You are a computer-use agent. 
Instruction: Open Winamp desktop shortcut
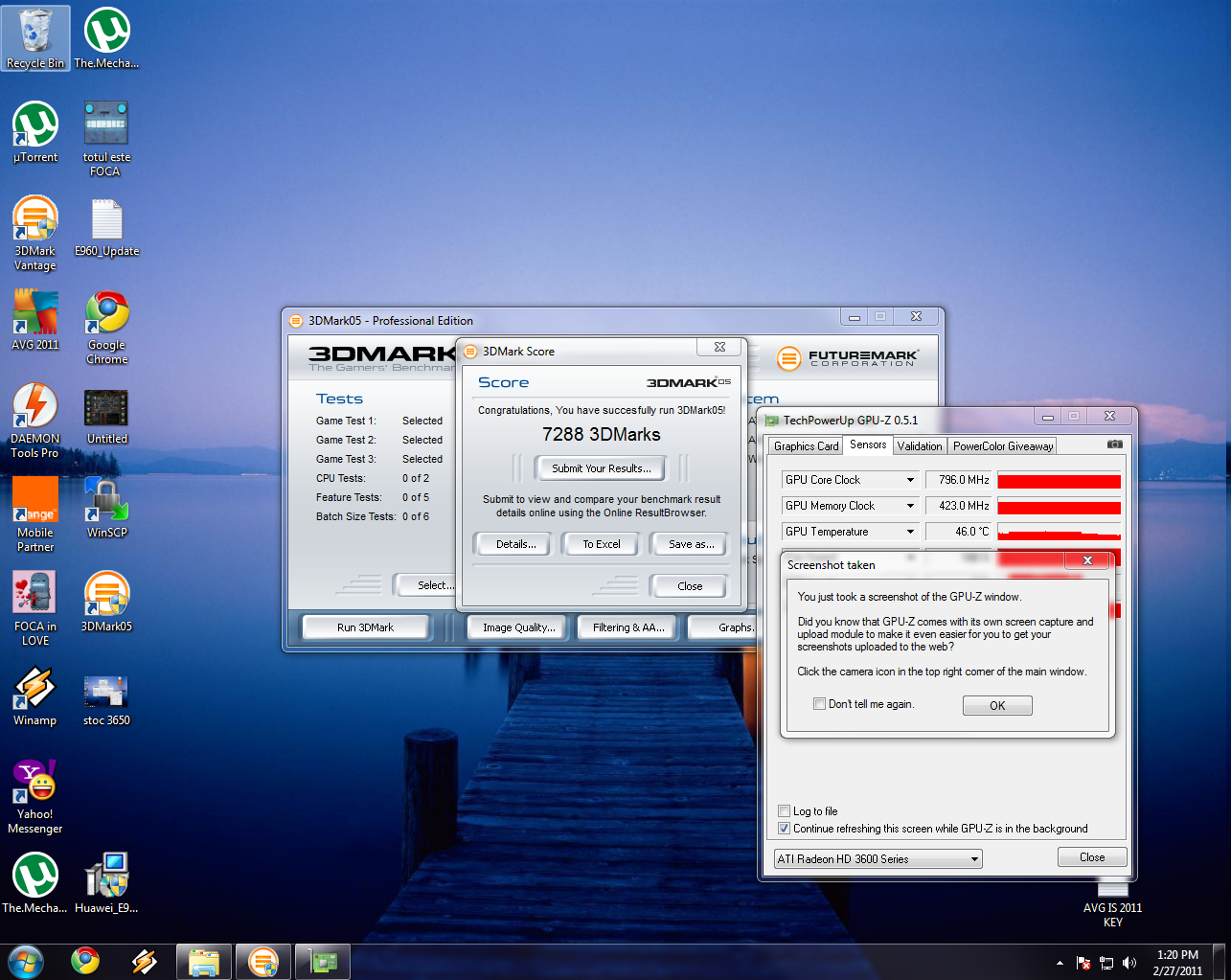[x=35, y=695]
